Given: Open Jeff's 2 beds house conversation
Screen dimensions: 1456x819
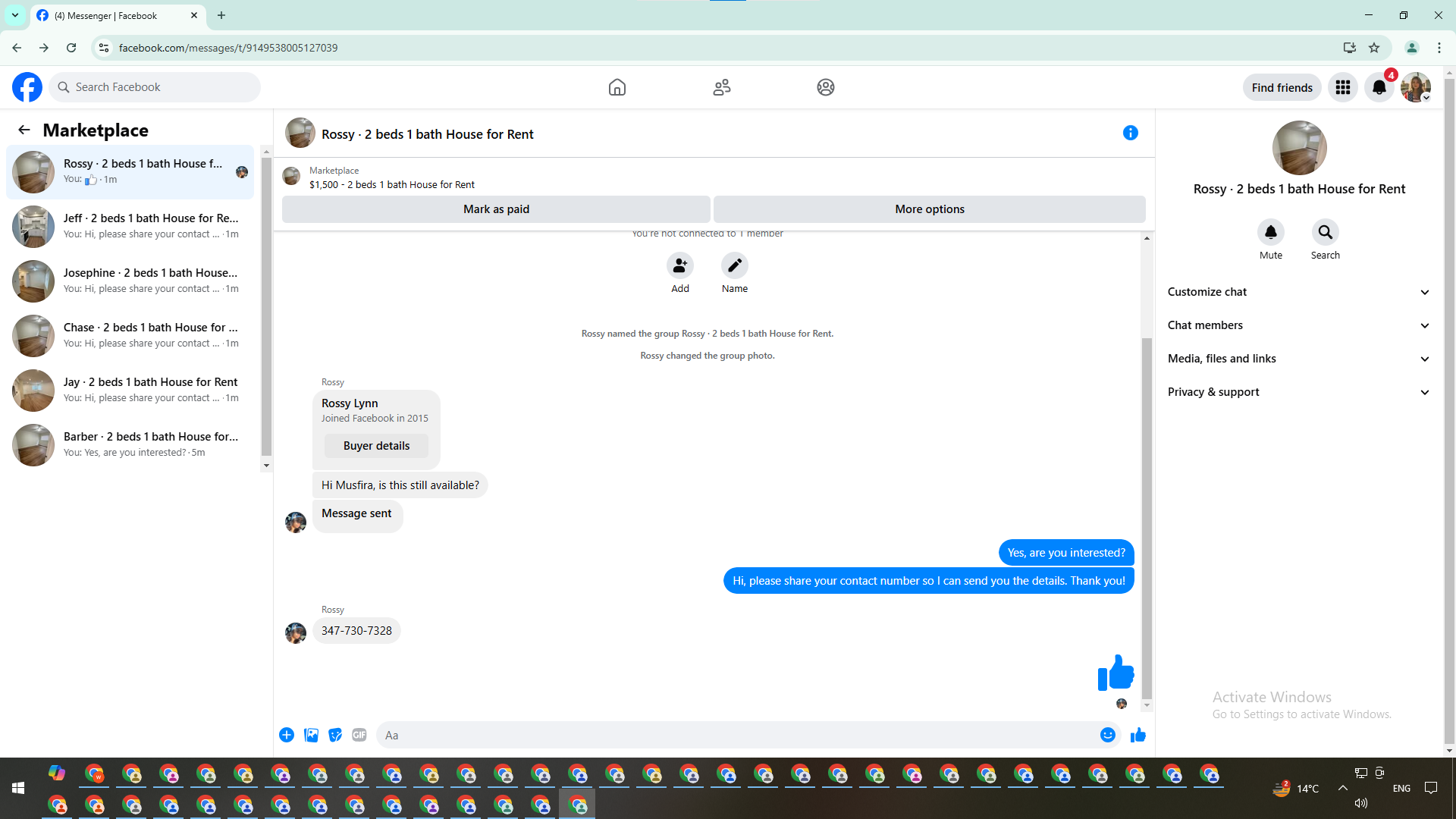Looking at the screenshot, I should coord(130,227).
